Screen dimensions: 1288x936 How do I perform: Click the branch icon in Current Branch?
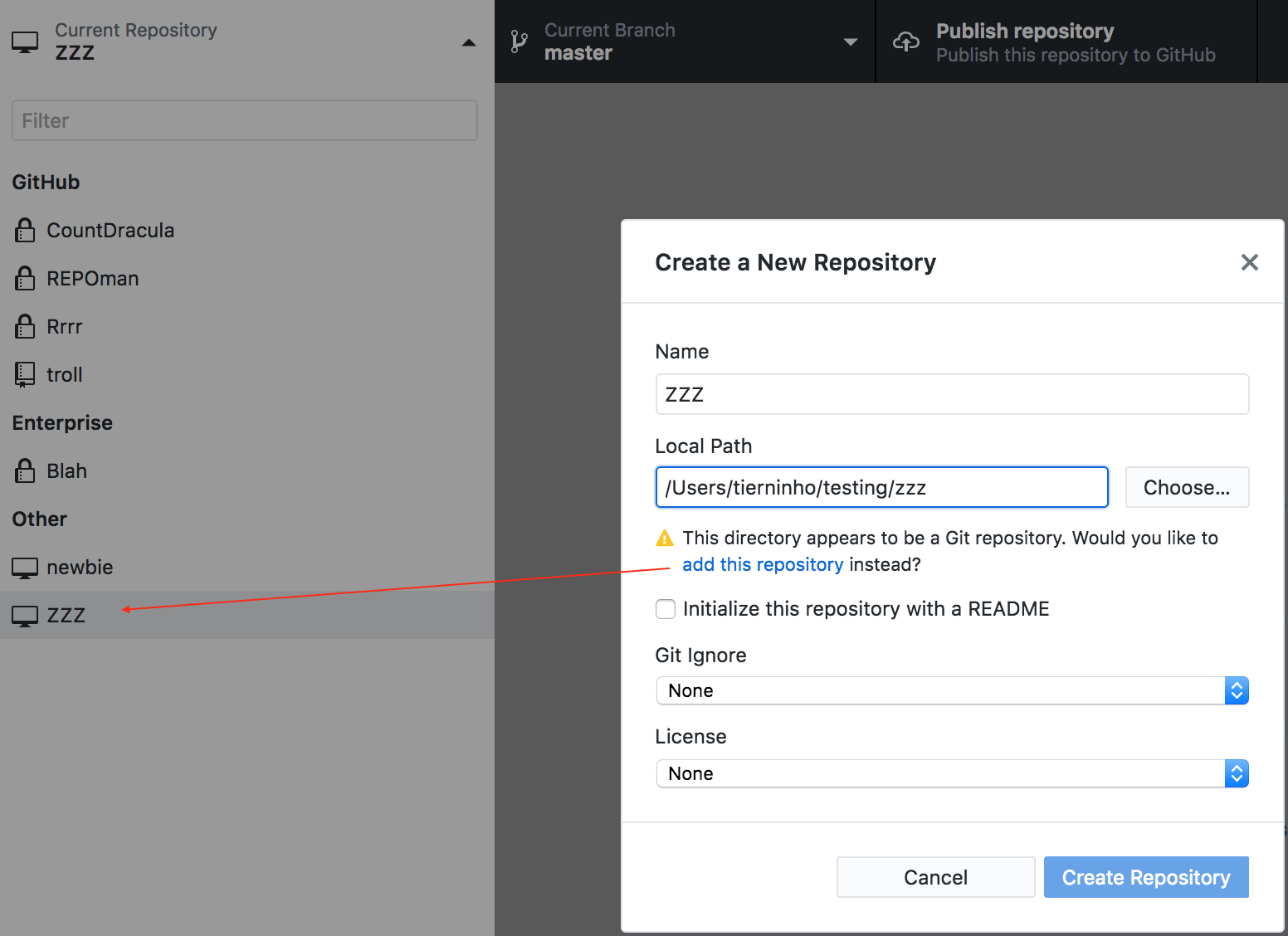tap(520, 41)
